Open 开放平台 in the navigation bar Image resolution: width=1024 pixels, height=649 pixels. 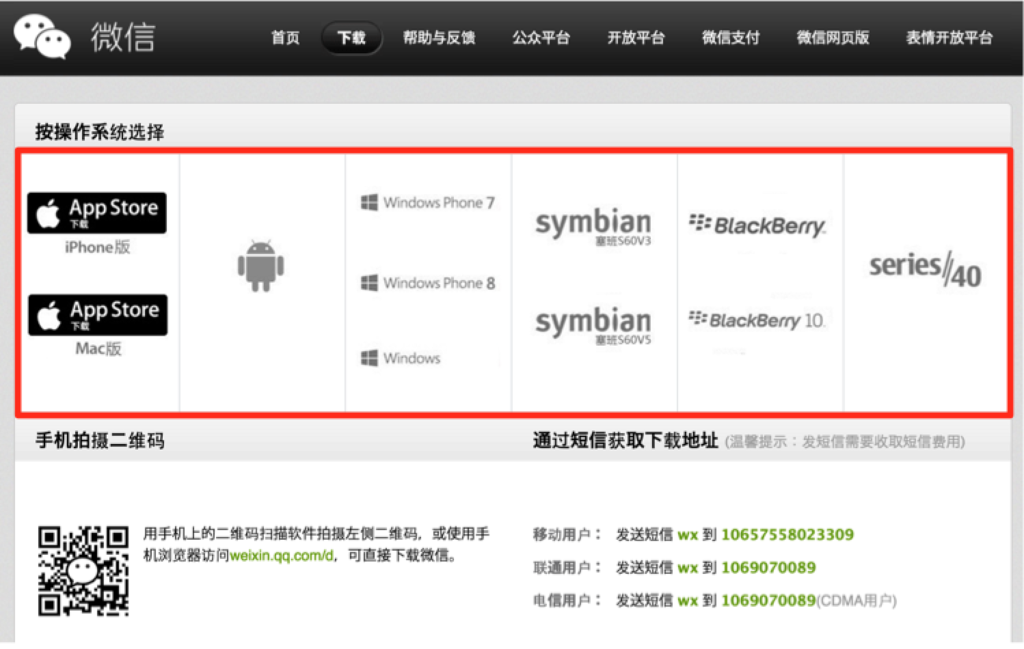(636, 38)
